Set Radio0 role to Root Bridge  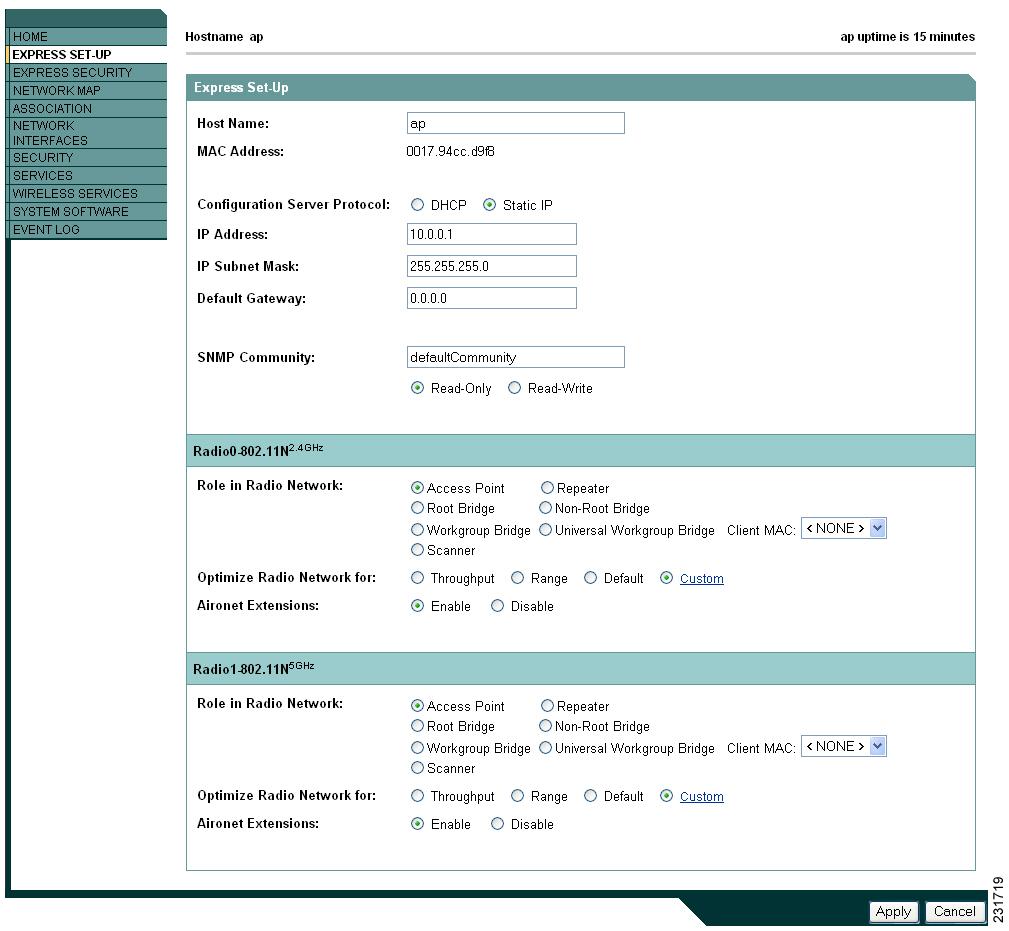tap(418, 508)
